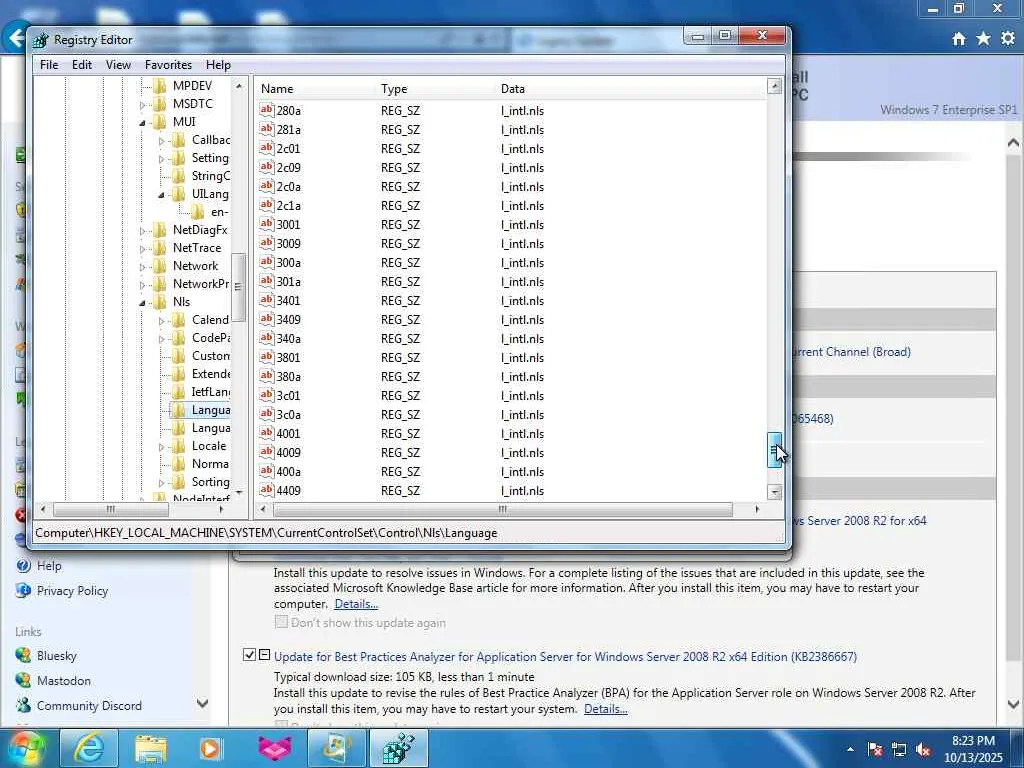Click the string value icon for 3001
The width and height of the screenshot is (1024, 768).
click(266, 224)
